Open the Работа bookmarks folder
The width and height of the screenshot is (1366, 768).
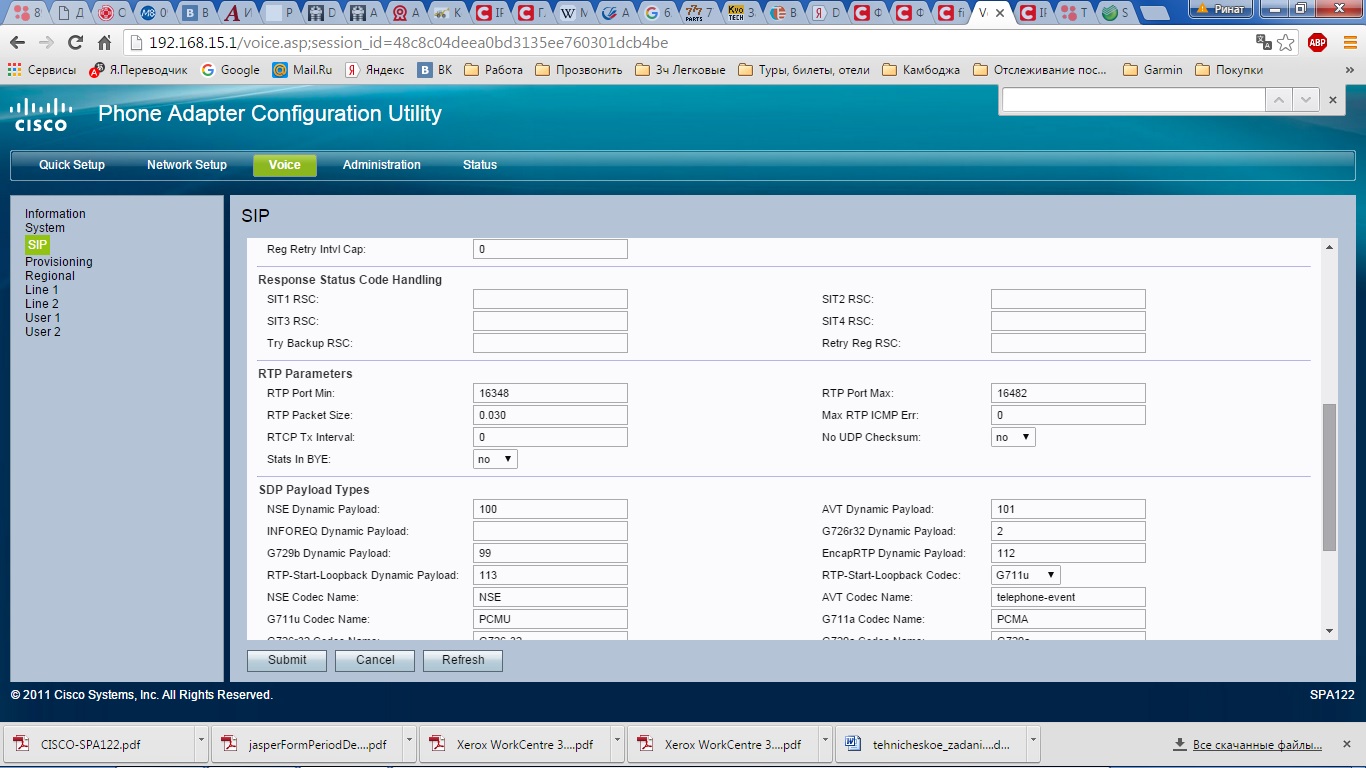(x=494, y=70)
